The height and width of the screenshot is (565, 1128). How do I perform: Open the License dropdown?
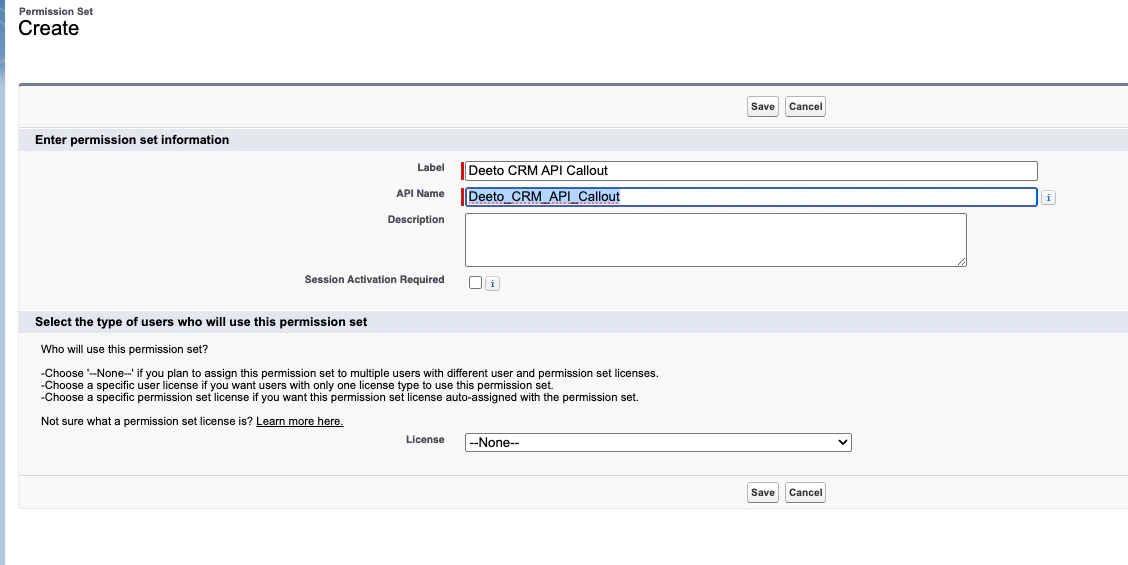click(658, 443)
